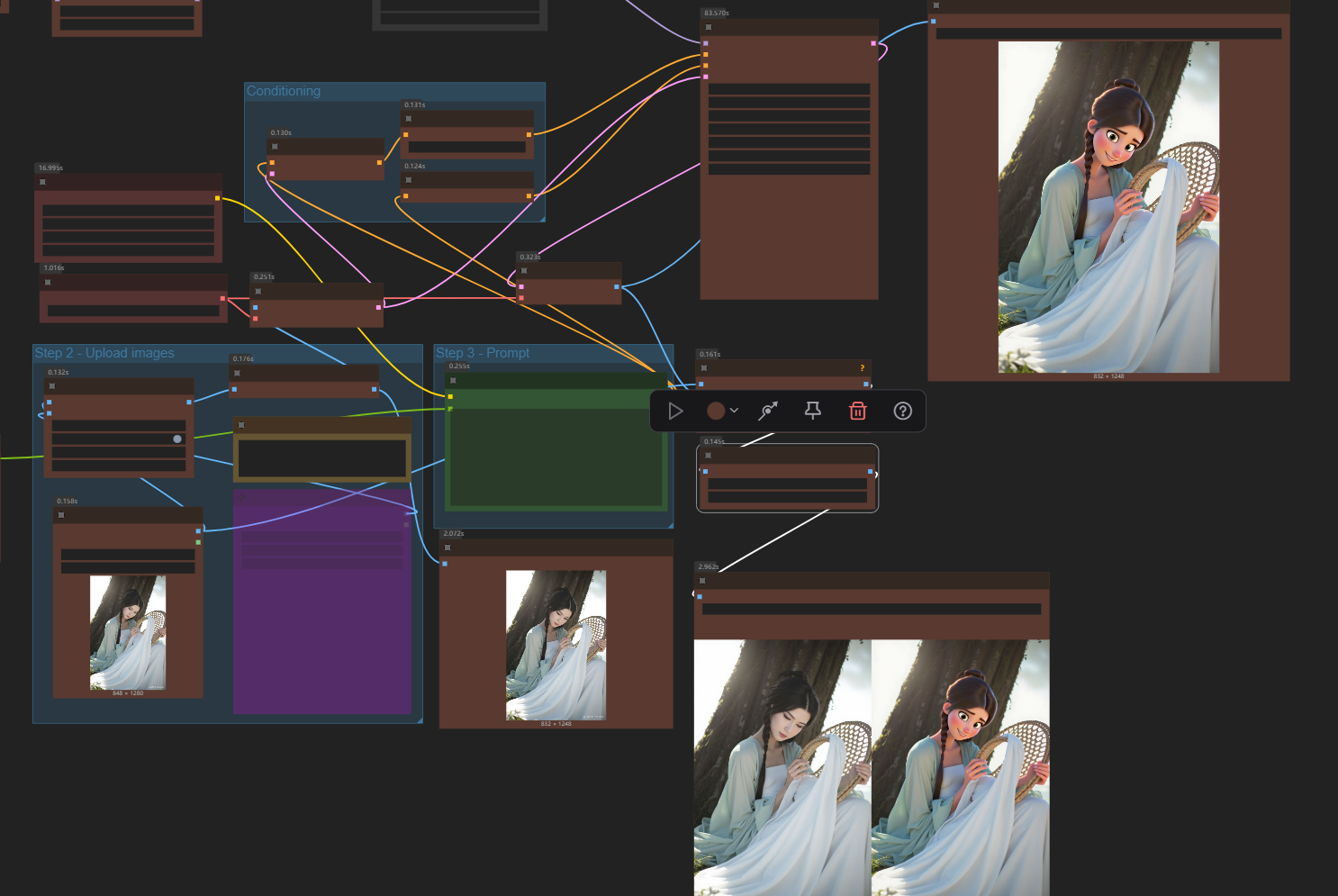Delete the selected node with the trash icon
The height and width of the screenshot is (896, 1338).
(x=857, y=412)
